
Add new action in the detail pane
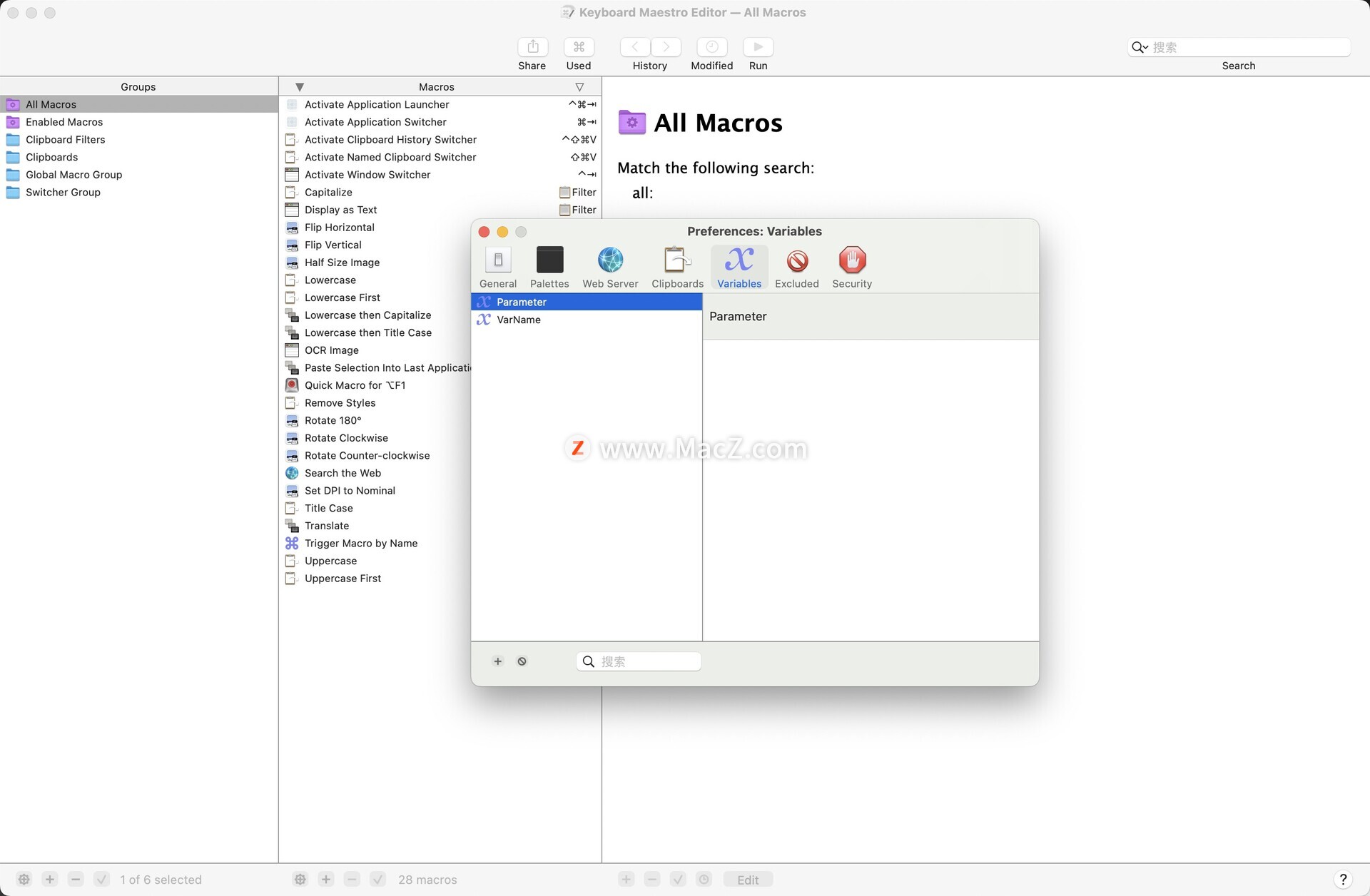pos(626,880)
